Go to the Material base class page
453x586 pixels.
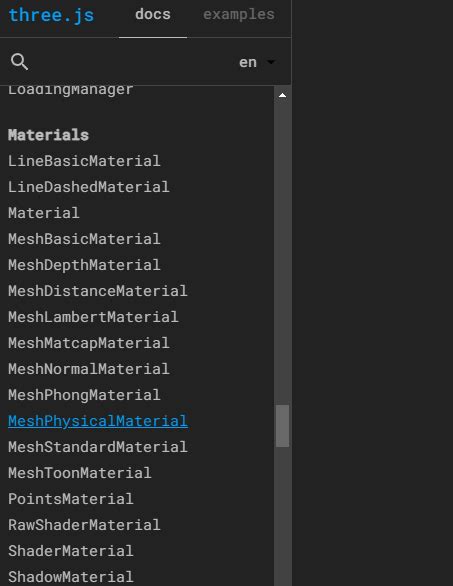[x=44, y=213]
